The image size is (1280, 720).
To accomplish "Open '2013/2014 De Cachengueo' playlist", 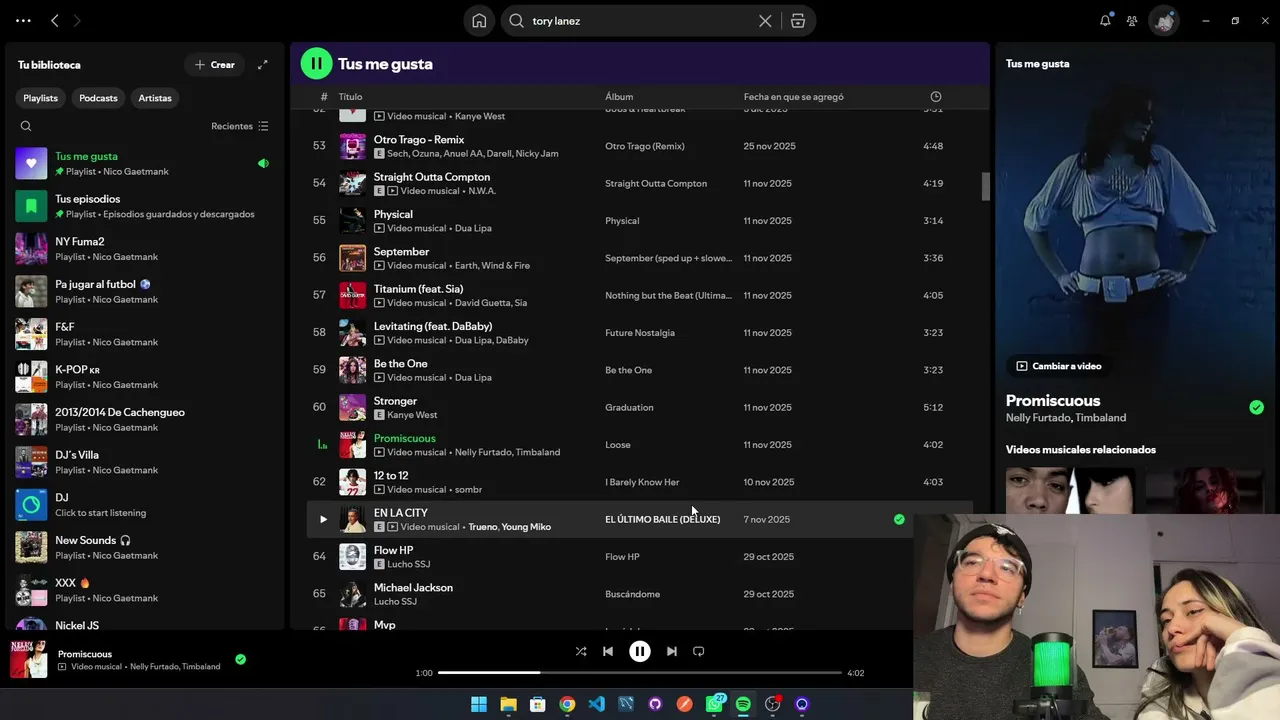I will [x=145, y=419].
